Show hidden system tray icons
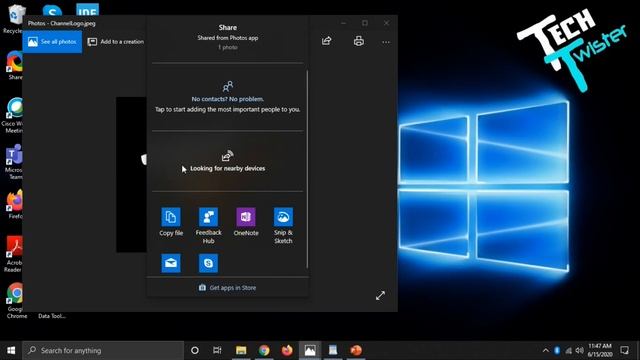640x360 pixels. pos(546,350)
